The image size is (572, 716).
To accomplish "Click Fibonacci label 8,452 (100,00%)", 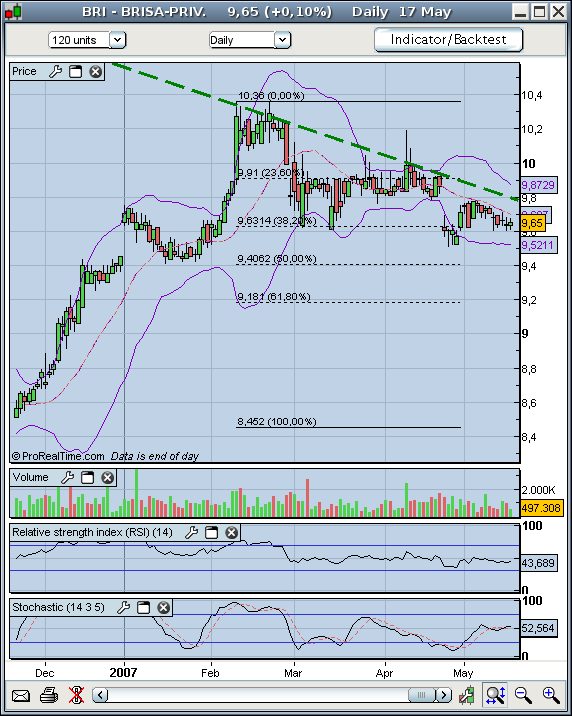I will coord(277,421).
